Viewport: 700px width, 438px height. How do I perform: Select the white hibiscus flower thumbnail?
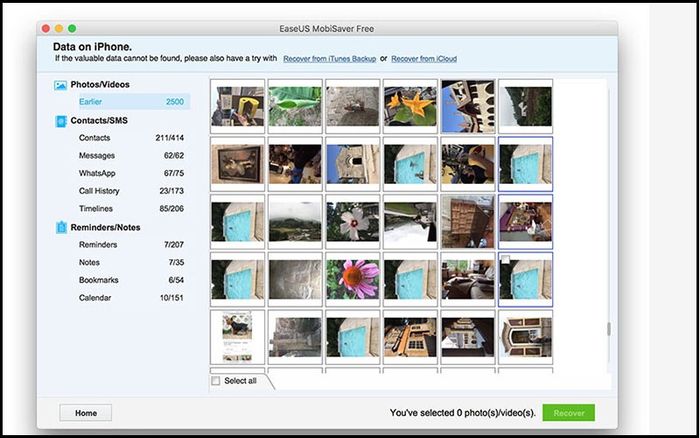coord(352,221)
